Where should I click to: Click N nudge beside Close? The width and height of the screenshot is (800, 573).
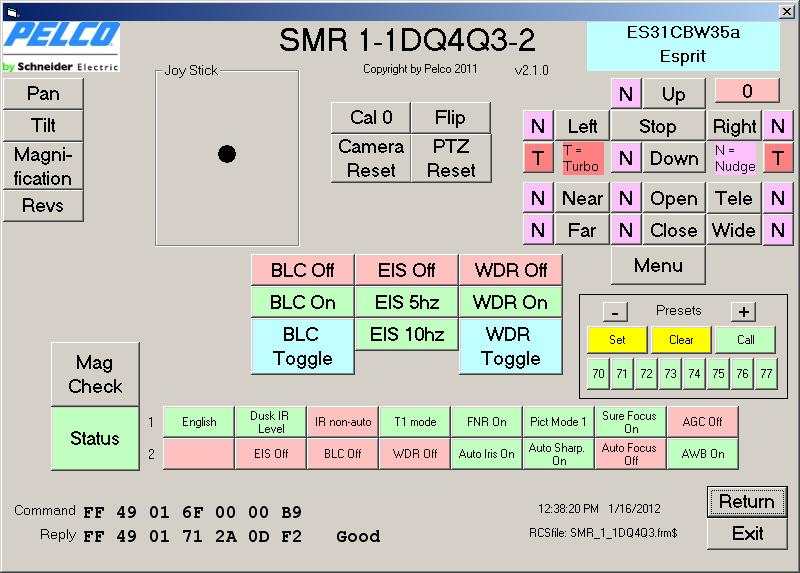pos(626,231)
